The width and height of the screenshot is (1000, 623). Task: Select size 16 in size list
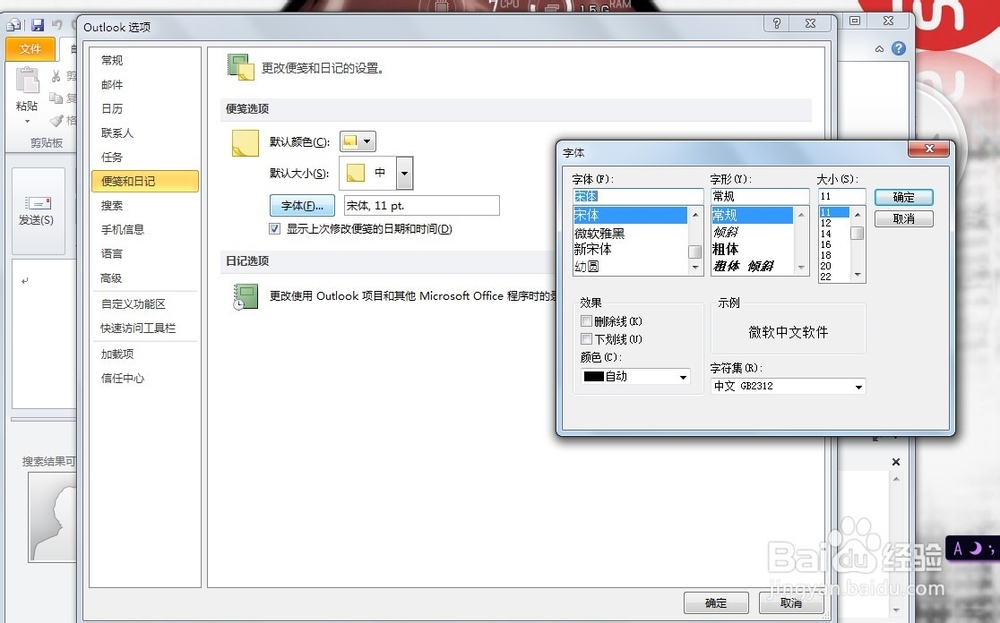tap(835, 244)
